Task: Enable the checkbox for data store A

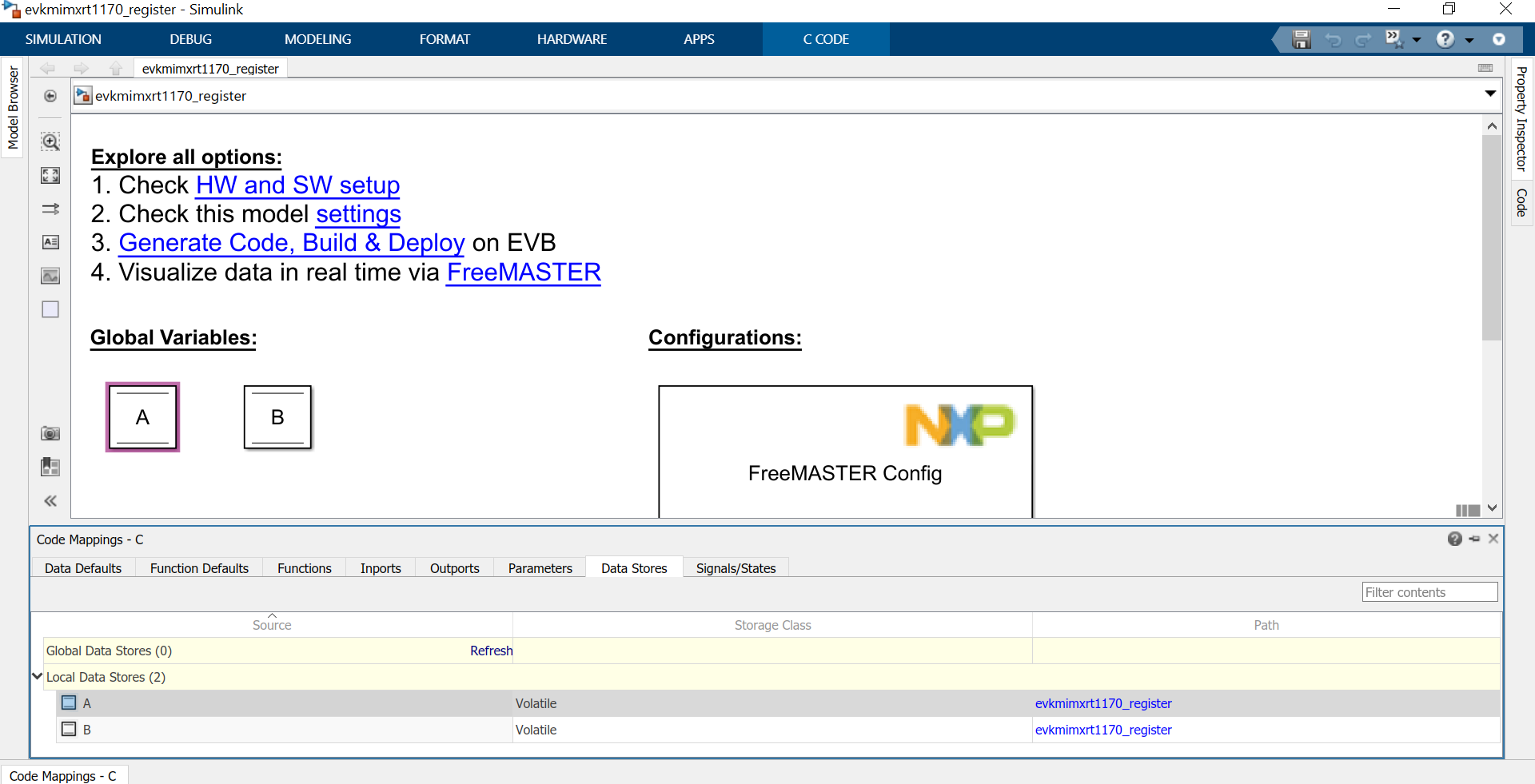Action: pos(68,703)
